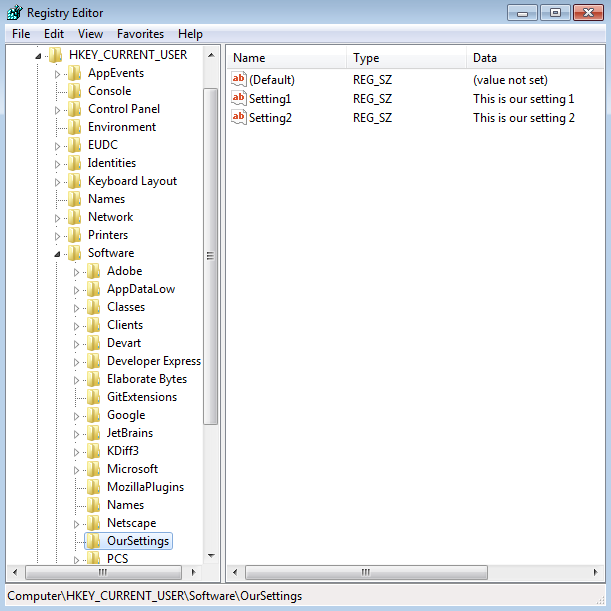Viewport: 611px width, 611px height.
Task: Maximize the Registry Editor window
Action: pos(555,13)
